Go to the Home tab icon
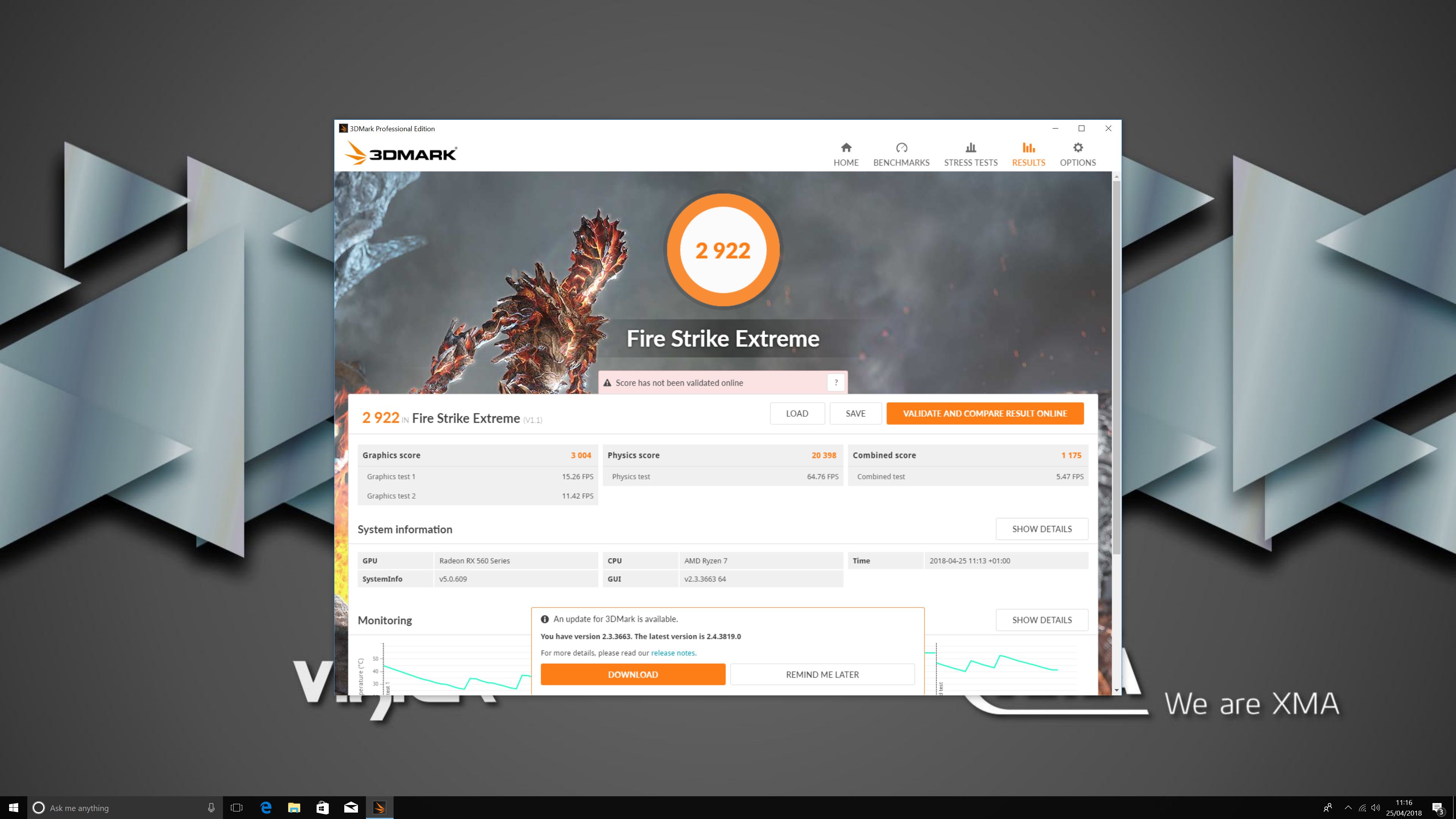This screenshot has width=1456, height=819. click(846, 148)
